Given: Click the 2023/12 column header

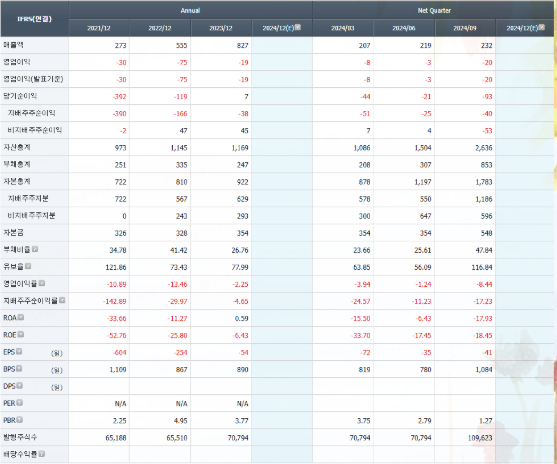Looking at the screenshot, I should click(x=221, y=28).
